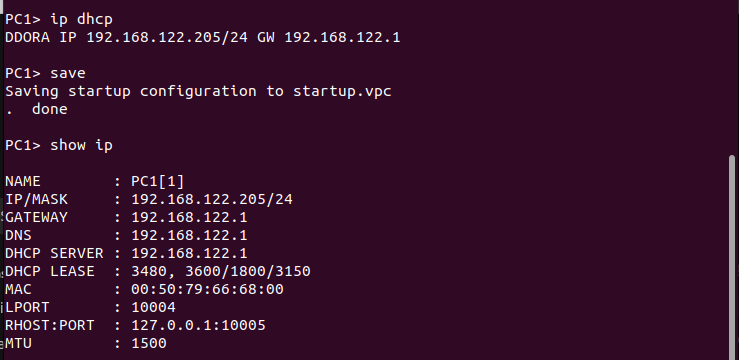The height and width of the screenshot is (360, 739).
Task: Click the DHCP LEASE value 3480, 3600/1800/3150
Action: (221, 271)
